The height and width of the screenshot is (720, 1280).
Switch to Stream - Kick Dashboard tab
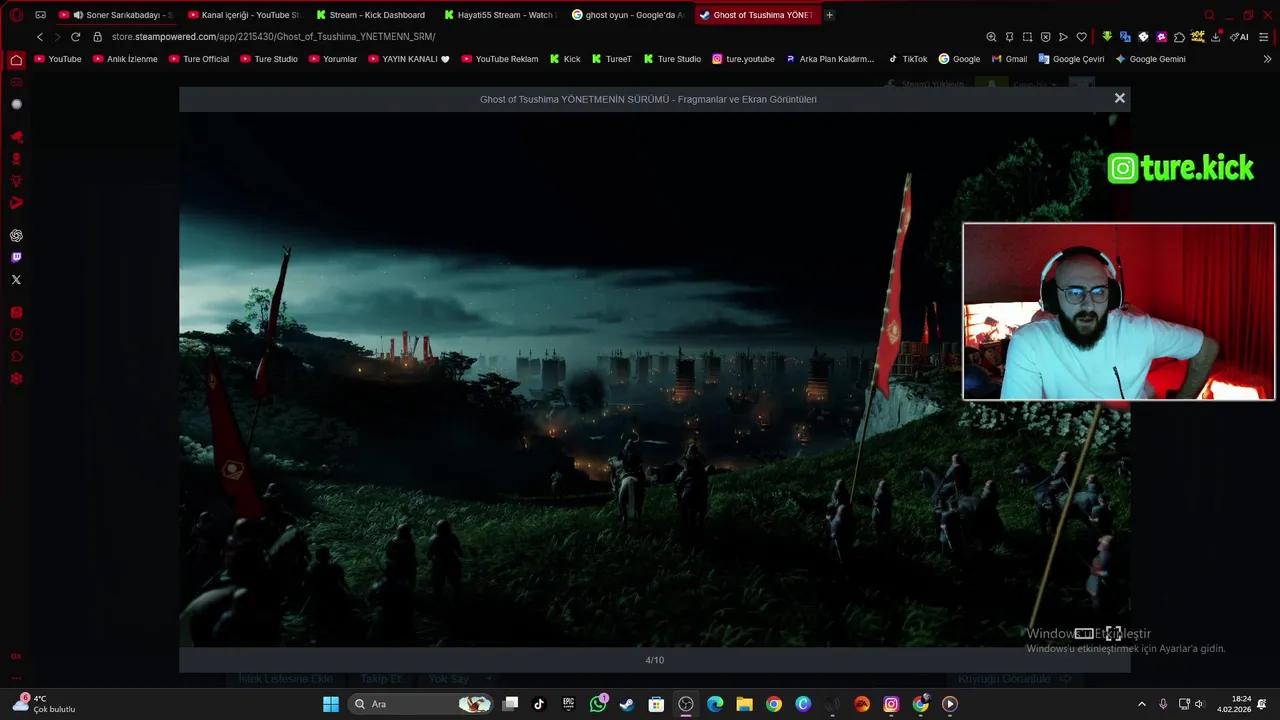(371, 15)
